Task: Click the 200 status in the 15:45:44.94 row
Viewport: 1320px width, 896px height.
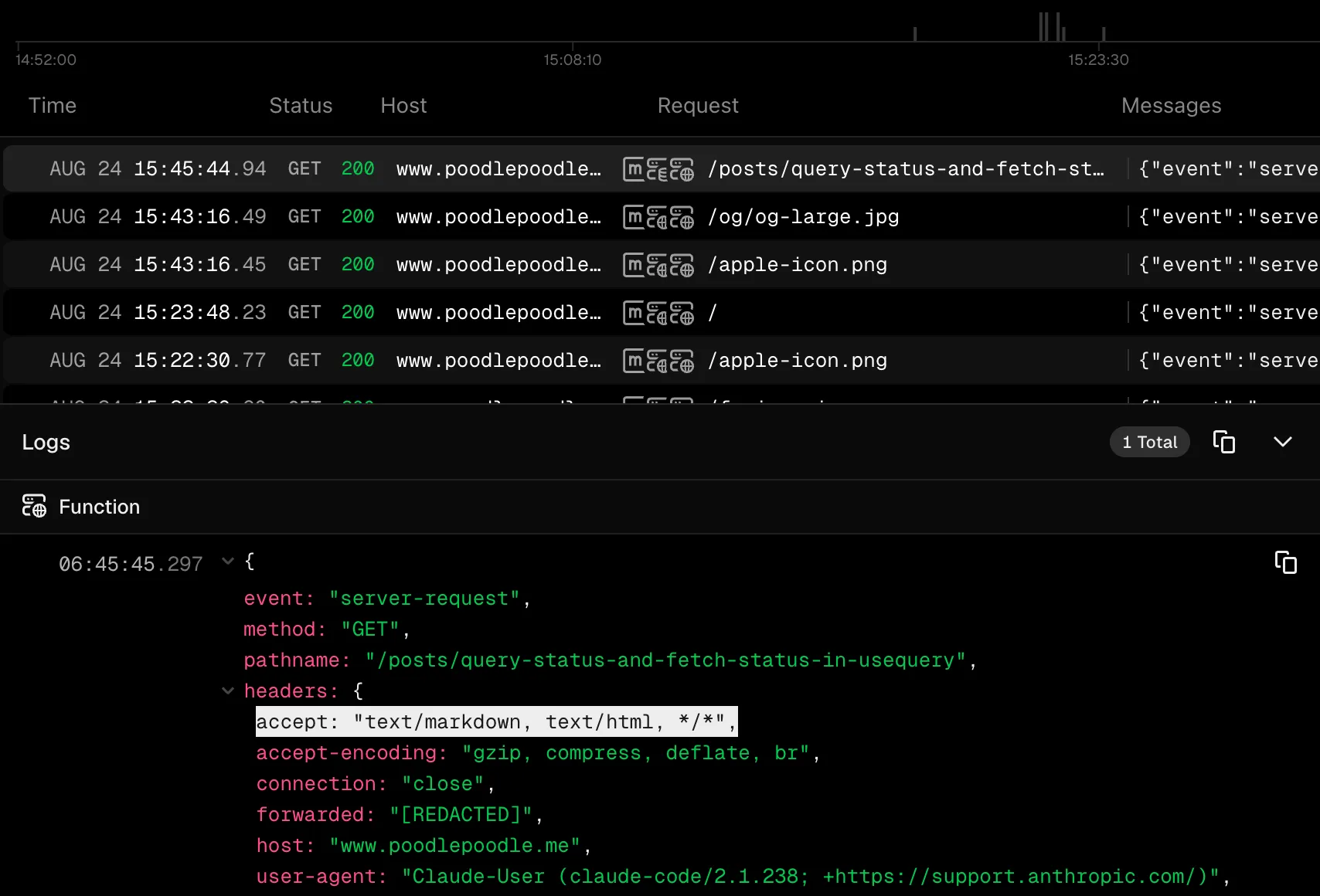Action: pyautogui.click(x=358, y=169)
